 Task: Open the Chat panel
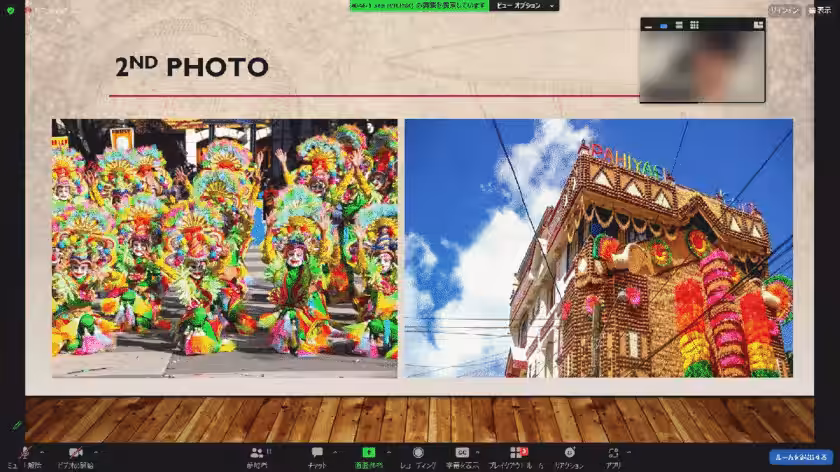click(x=317, y=455)
